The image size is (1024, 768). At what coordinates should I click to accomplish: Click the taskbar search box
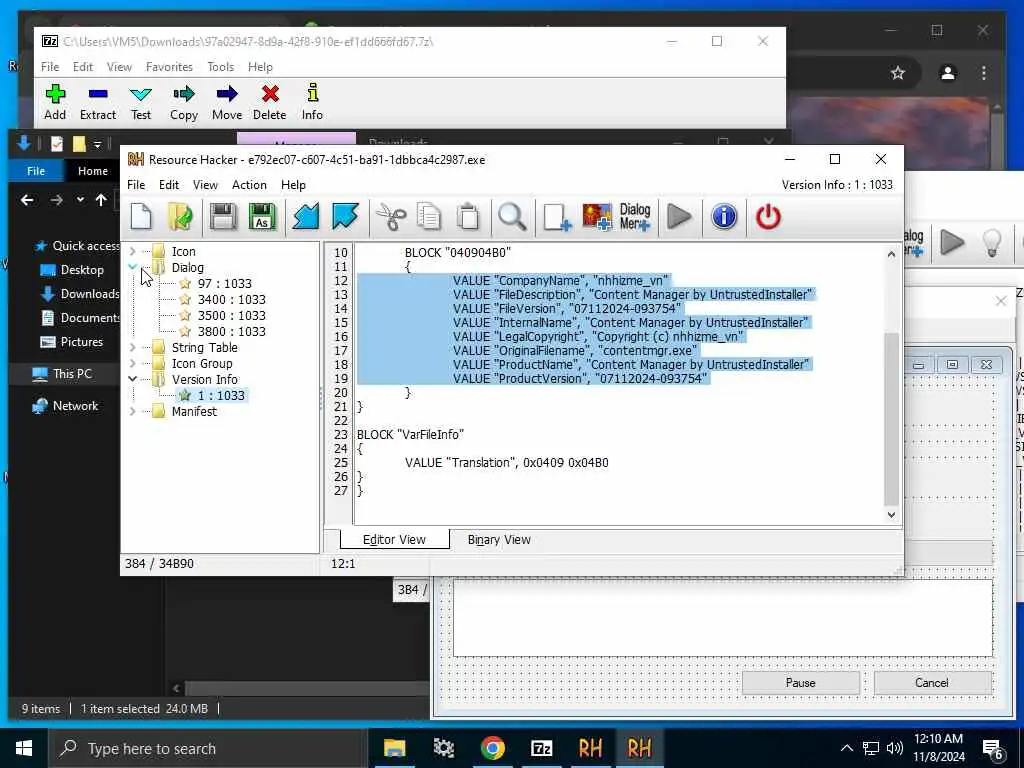tap(208, 748)
